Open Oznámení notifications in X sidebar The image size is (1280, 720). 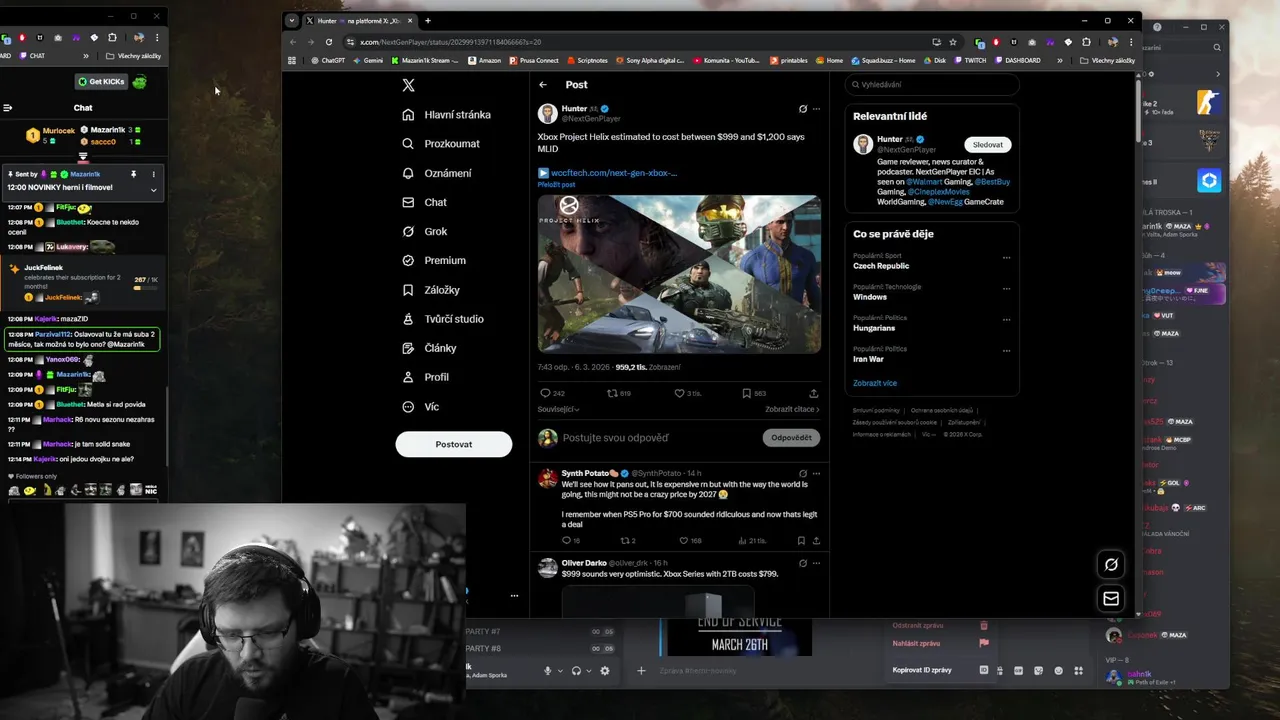tap(437, 173)
